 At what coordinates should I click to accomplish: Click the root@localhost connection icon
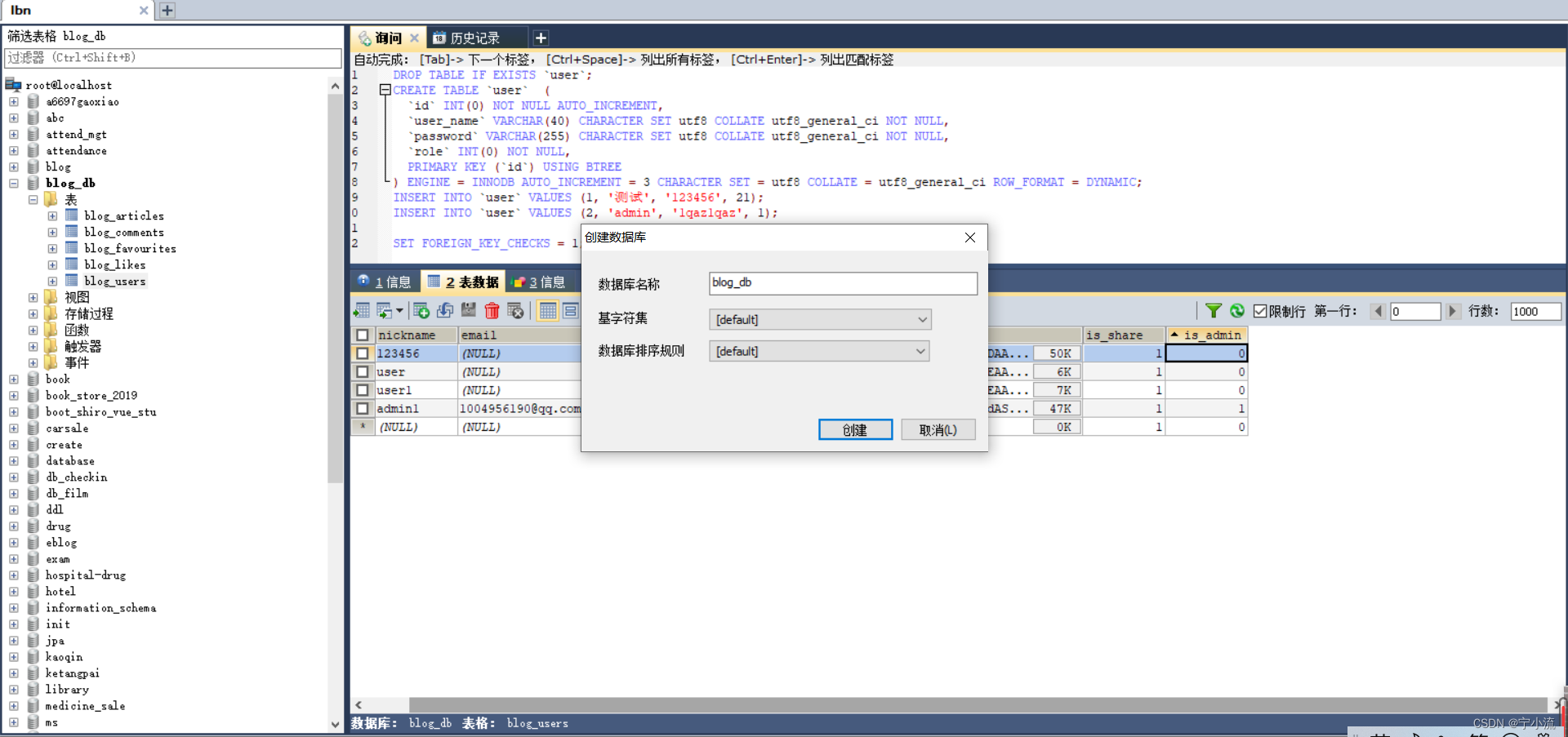[x=13, y=84]
